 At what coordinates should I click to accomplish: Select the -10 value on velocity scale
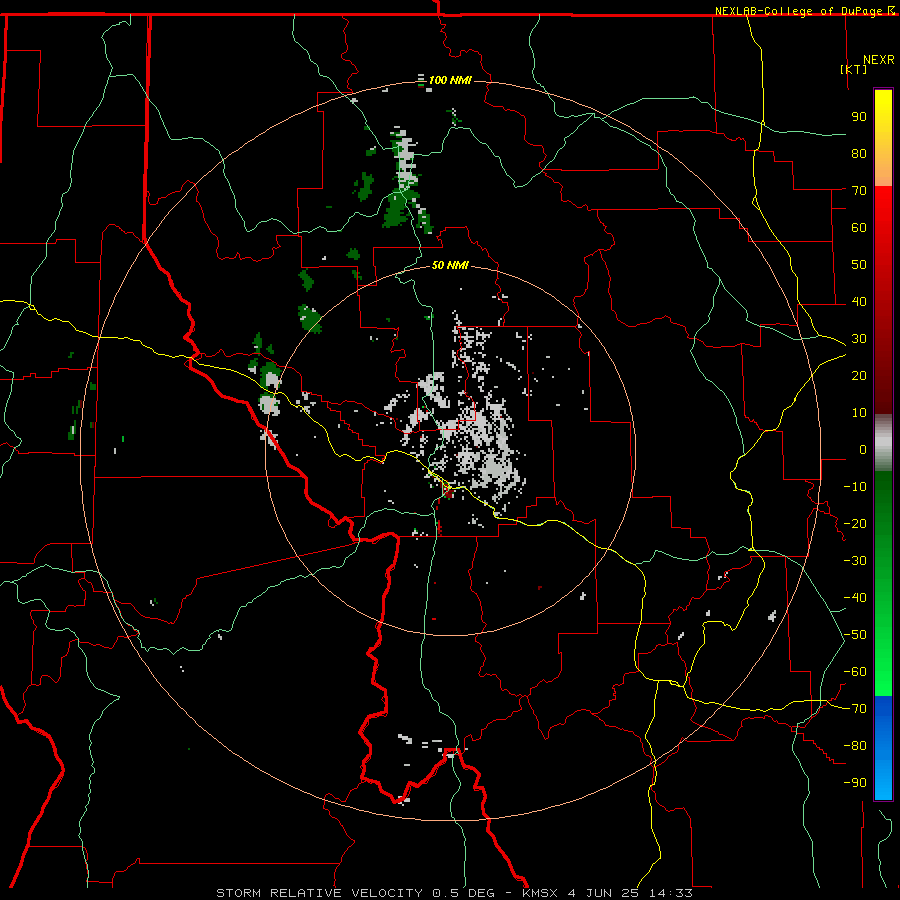[855, 487]
